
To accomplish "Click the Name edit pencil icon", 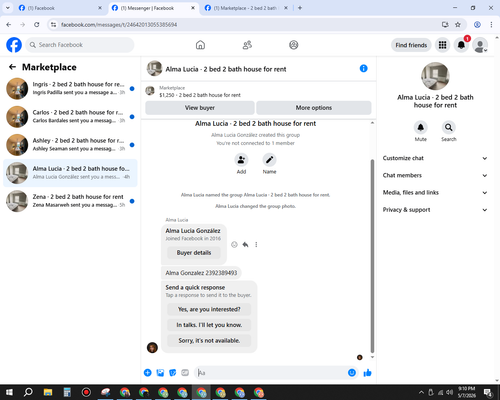I will pyautogui.click(x=269, y=160).
